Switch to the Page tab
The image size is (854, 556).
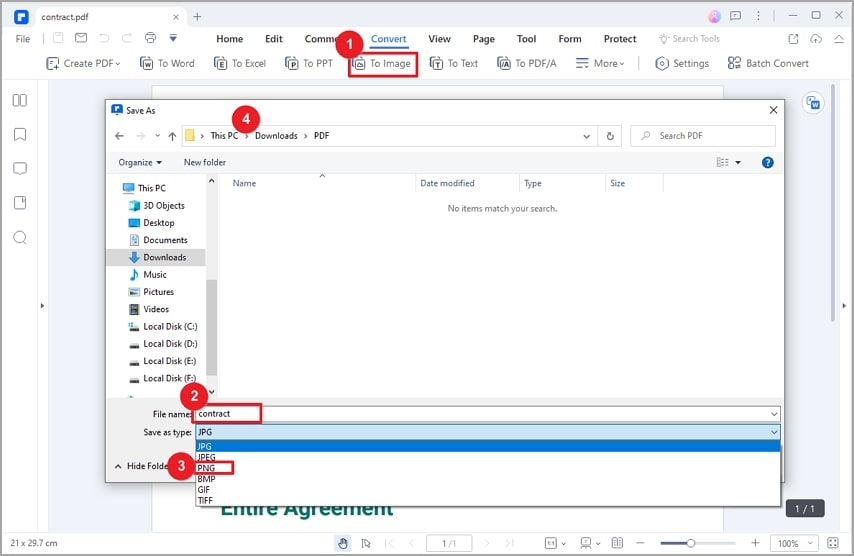click(484, 39)
